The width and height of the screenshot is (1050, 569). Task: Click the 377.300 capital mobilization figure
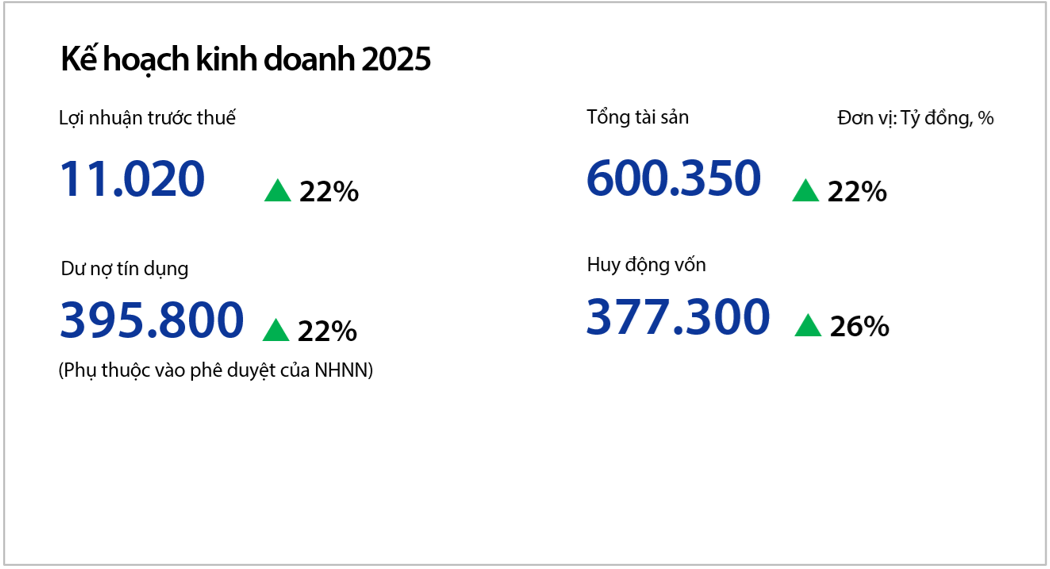pyautogui.click(x=678, y=317)
